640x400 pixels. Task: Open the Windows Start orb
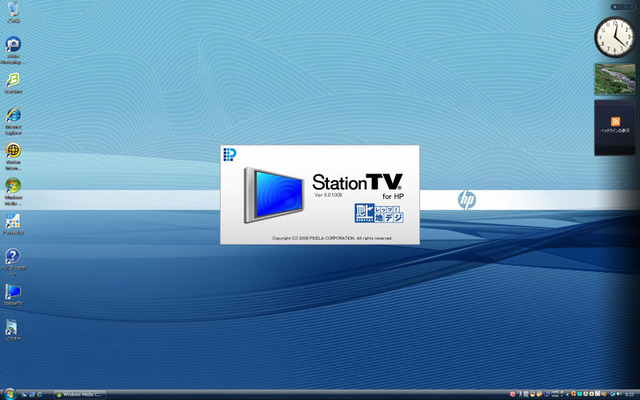(x=10, y=394)
